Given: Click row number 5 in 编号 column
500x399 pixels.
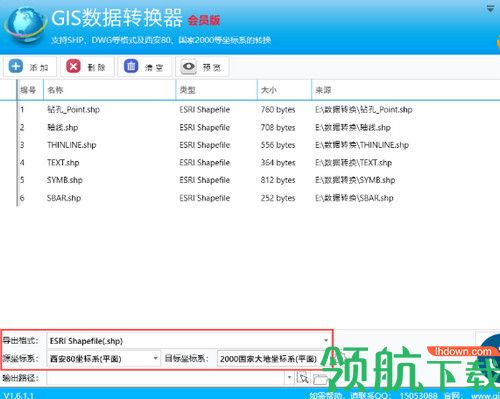Looking at the screenshot, I should tap(22, 180).
